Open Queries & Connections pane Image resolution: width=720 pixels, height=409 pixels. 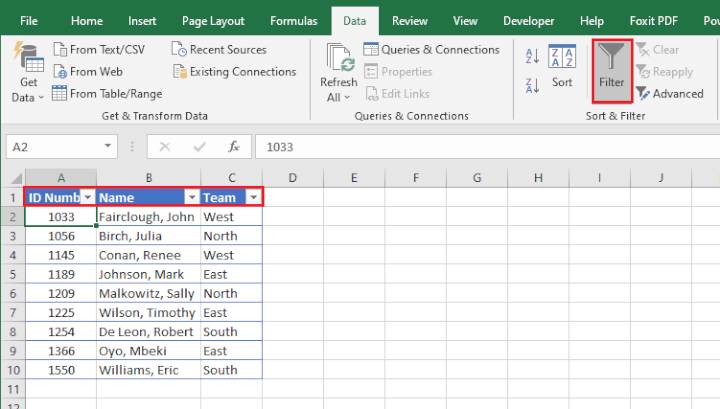[x=432, y=50]
